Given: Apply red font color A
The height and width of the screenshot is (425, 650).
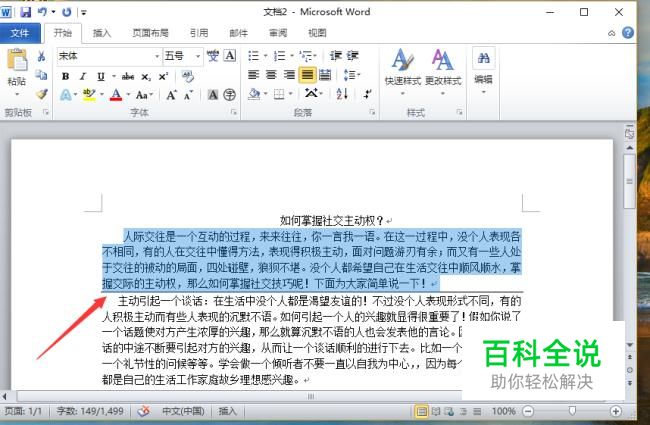Looking at the screenshot, I should coord(116,95).
